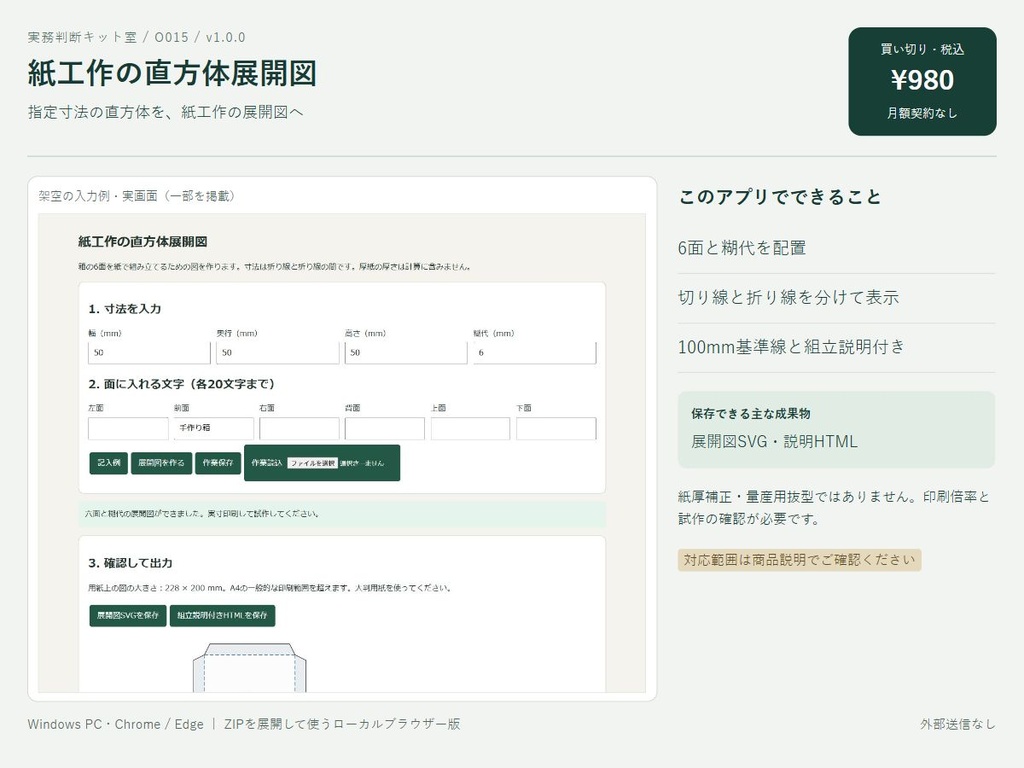Click the 奥行 (mm) depth input field
The width and height of the screenshot is (1024, 768).
pyautogui.click(x=278, y=353)
